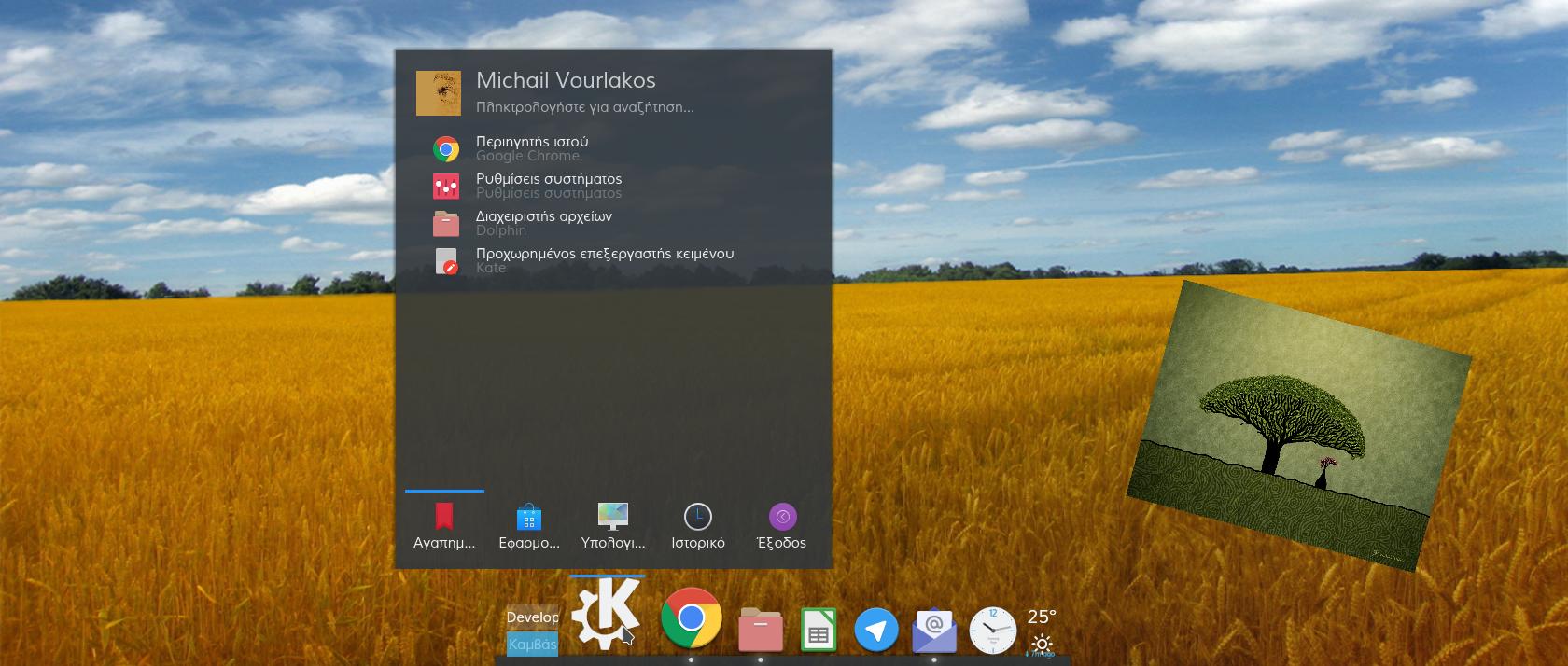Open the KDE application launcher icon
Image resolution: width=1568 pixels, height=666 pixels.
[606, 615]
